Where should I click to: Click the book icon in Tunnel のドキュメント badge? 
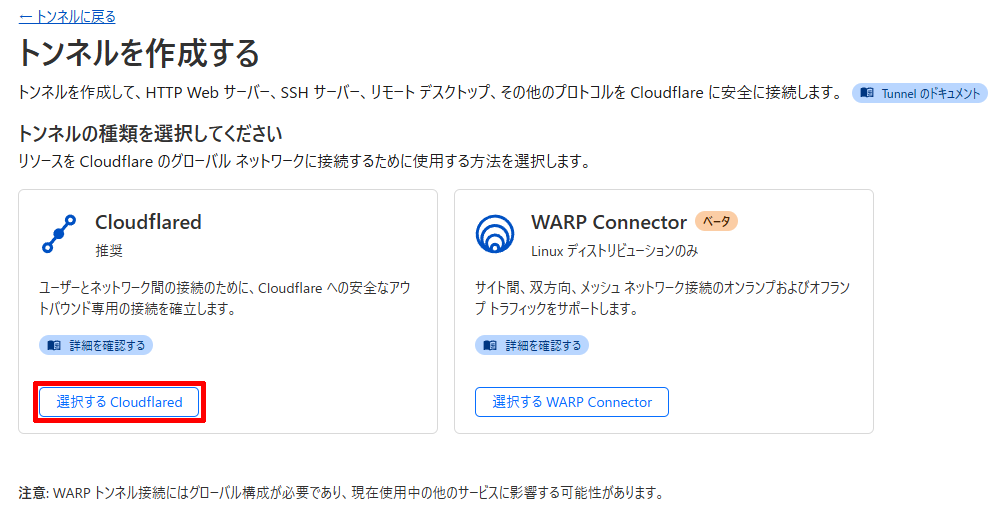pyautogui.click(x=867, y=93)
